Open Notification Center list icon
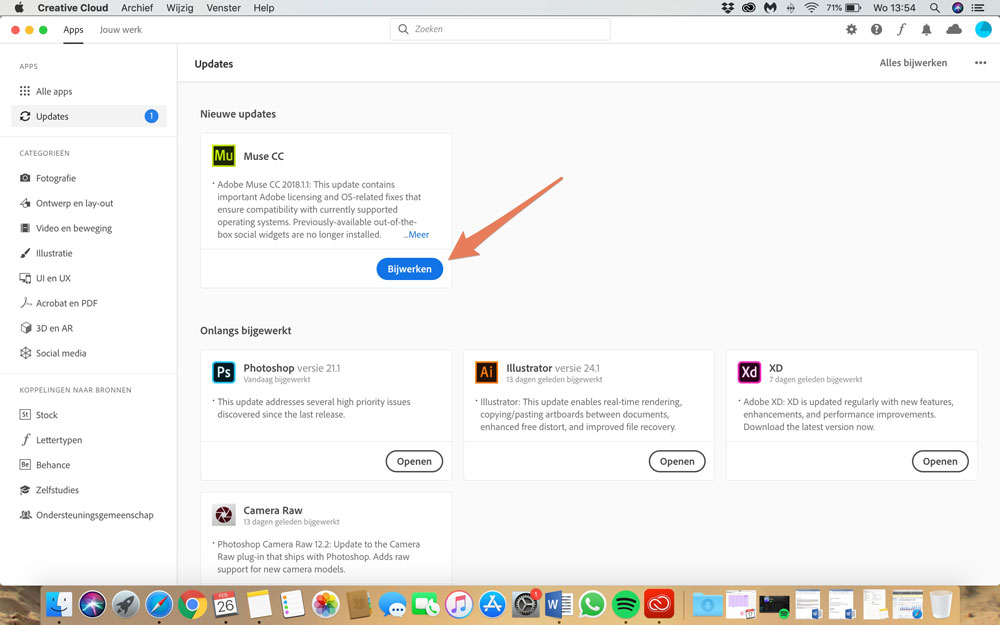The height and width of the screenshot is (625, 1000). click(978, 8)
